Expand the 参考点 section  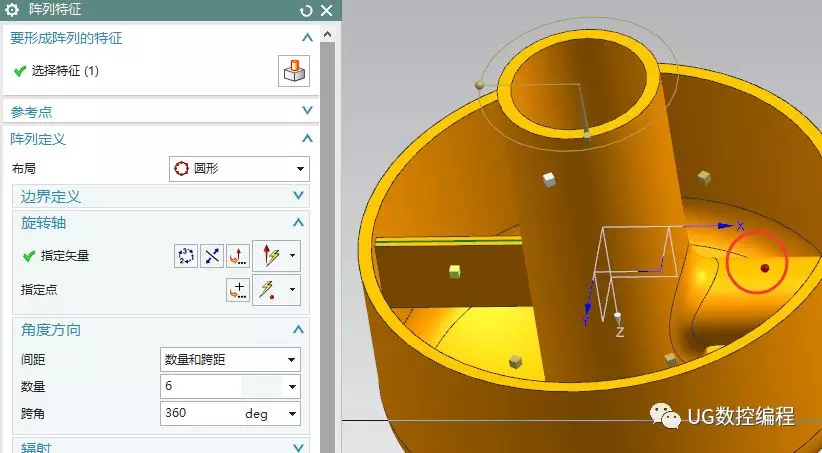point(307,111)
